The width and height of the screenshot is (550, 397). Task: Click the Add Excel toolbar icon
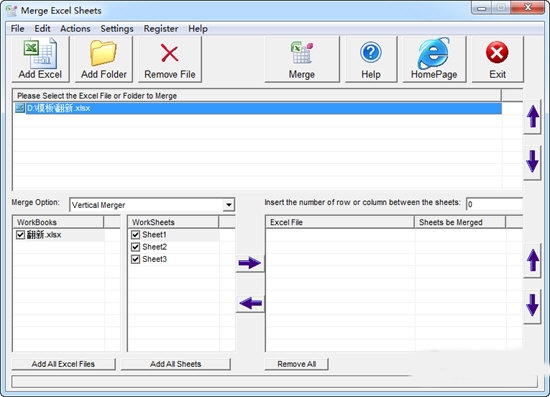tap(40, 53)
